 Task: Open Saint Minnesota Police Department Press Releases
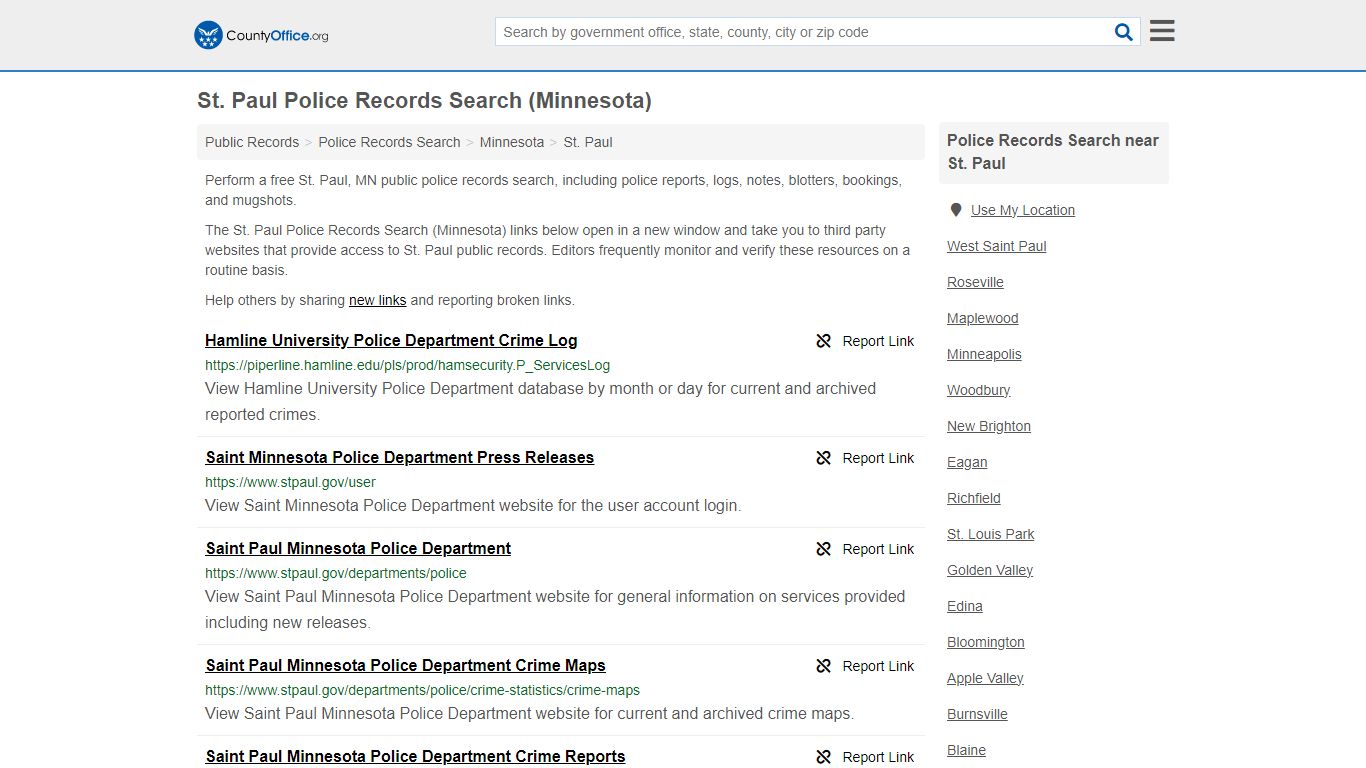[400, 457]
